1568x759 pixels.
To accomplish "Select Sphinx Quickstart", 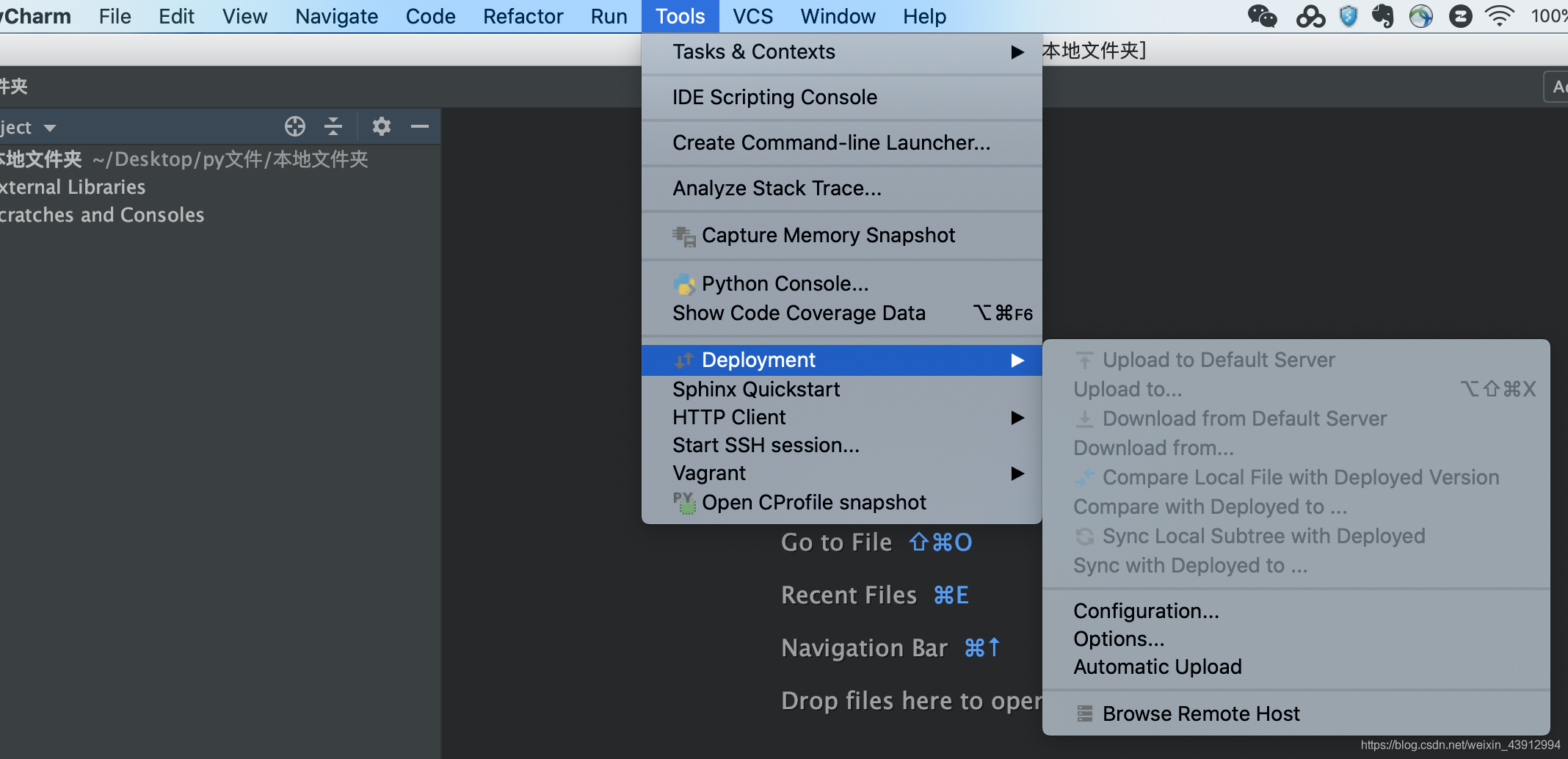I will tap(842, 390).
